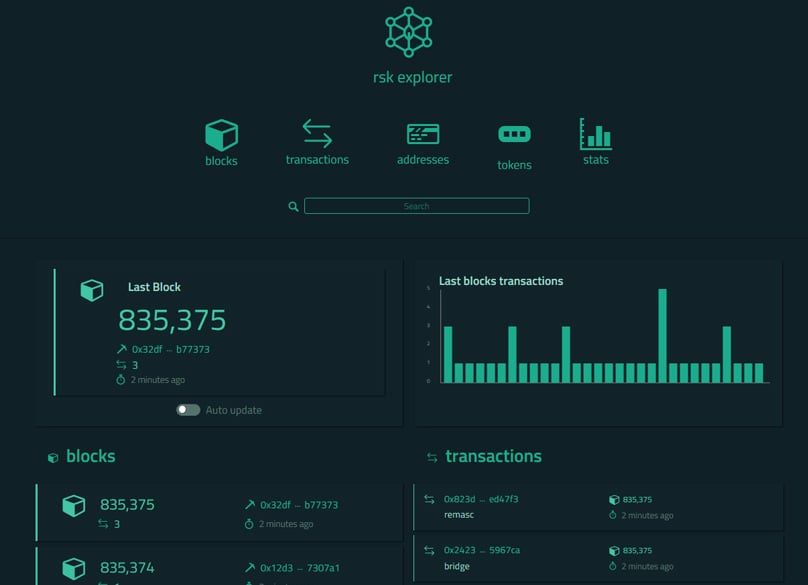Viewport: 808px width, 585px height.
Task: Click the 'bridge' transaction label
Action: 457,566
